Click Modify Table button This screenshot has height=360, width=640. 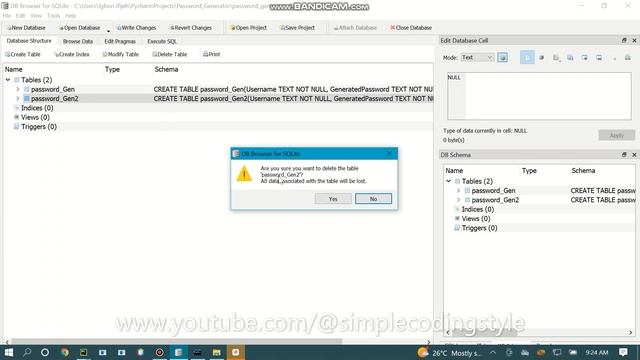click(121, 54)
